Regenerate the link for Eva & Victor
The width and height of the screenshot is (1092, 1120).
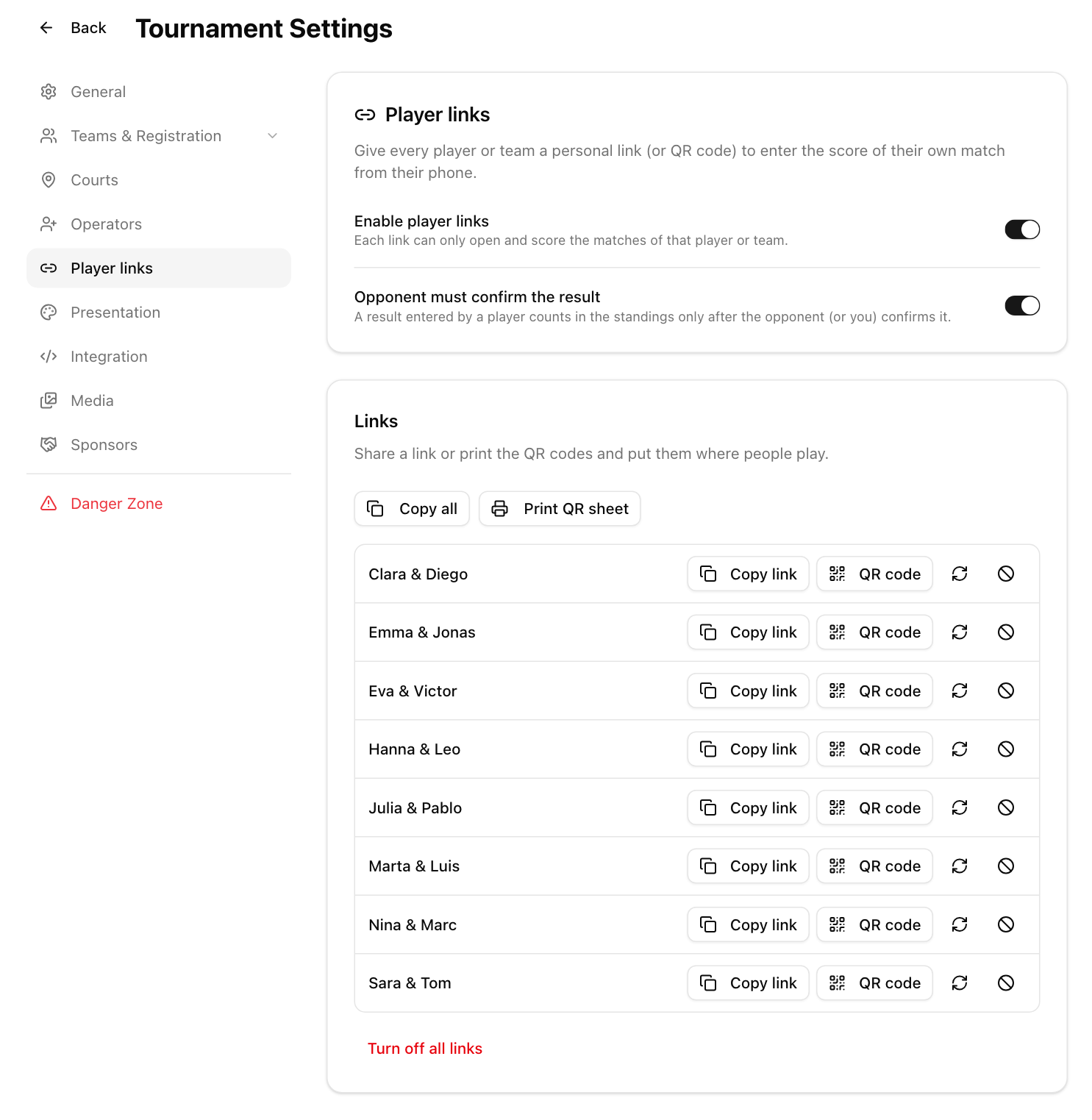point(960,691)
